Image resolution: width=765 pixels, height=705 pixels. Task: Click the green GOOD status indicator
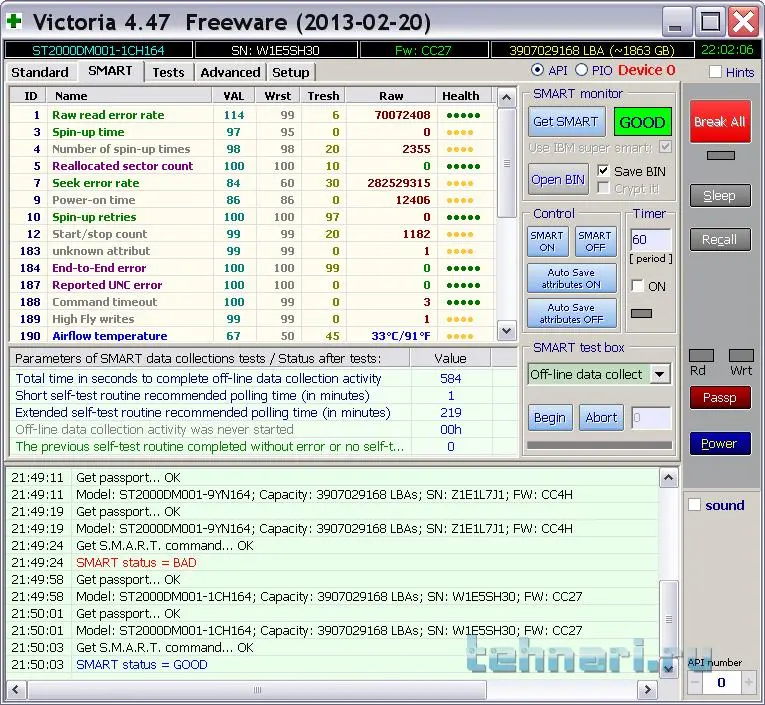coord(642,121)
